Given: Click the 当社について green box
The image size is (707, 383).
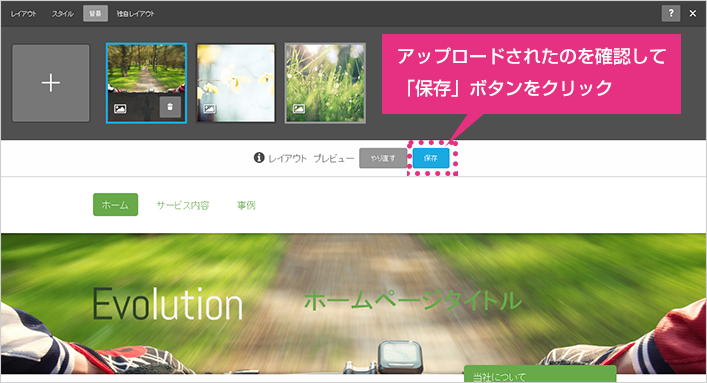Looking at the screenshot, I should tap(540, 374).
